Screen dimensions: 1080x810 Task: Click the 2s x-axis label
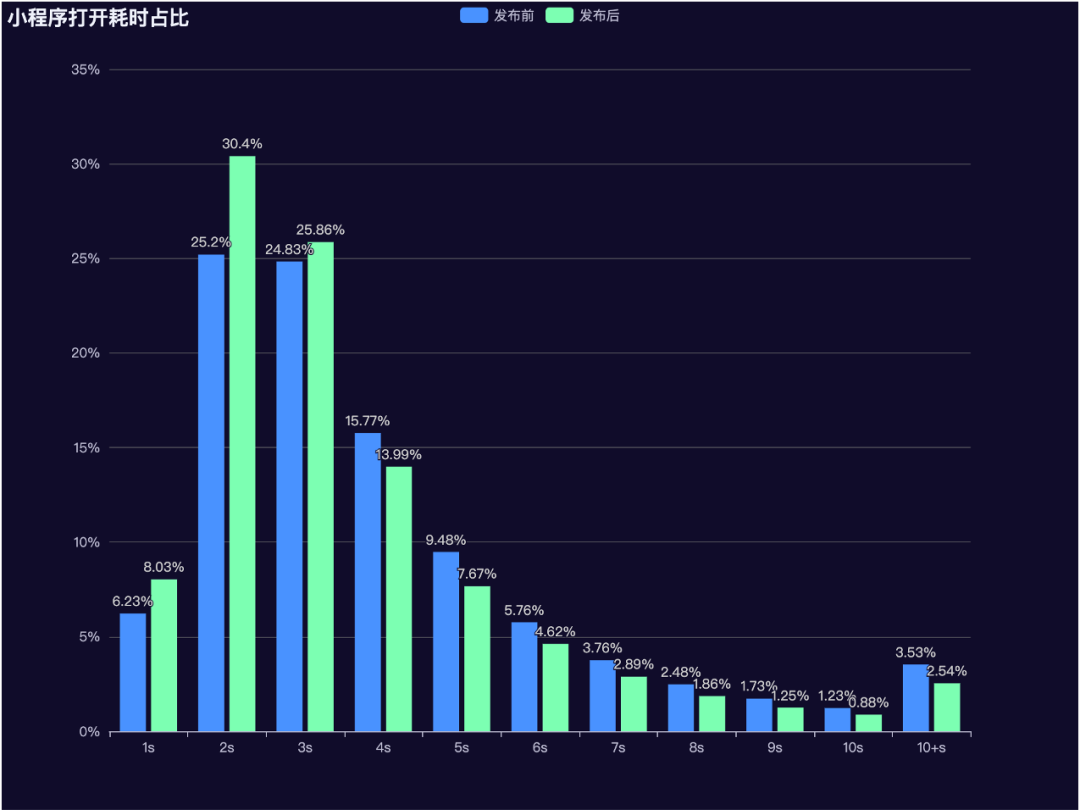tap(227, 748)
